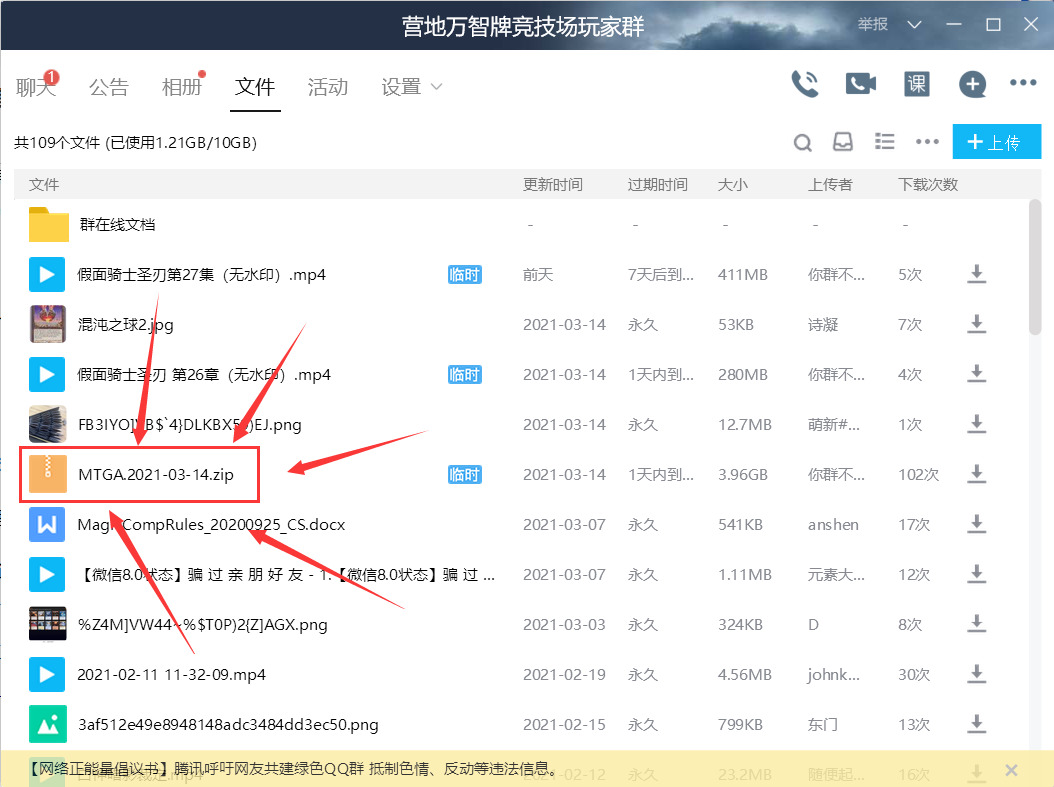The width and height of the screenshot is (1054, 787).
Task: Sort files by 上传者 column
Action: pos(830,185)
